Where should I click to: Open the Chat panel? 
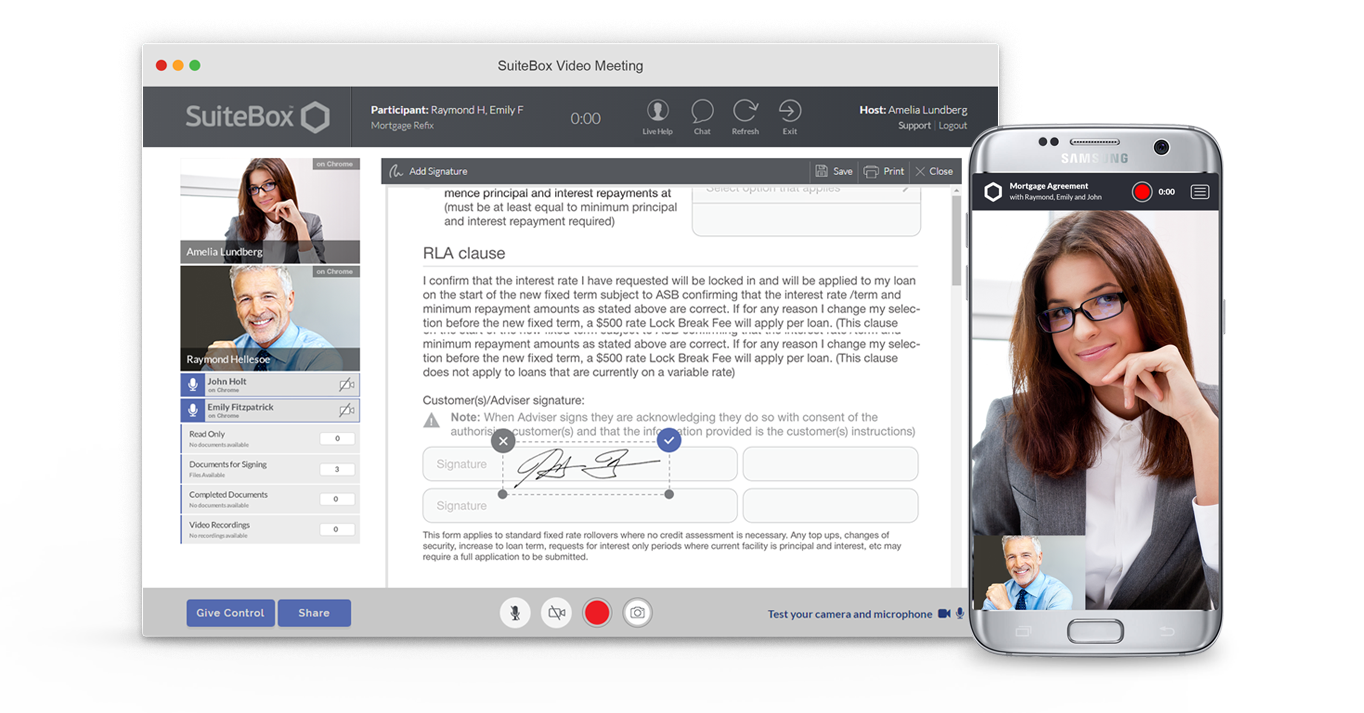[702, 117]
